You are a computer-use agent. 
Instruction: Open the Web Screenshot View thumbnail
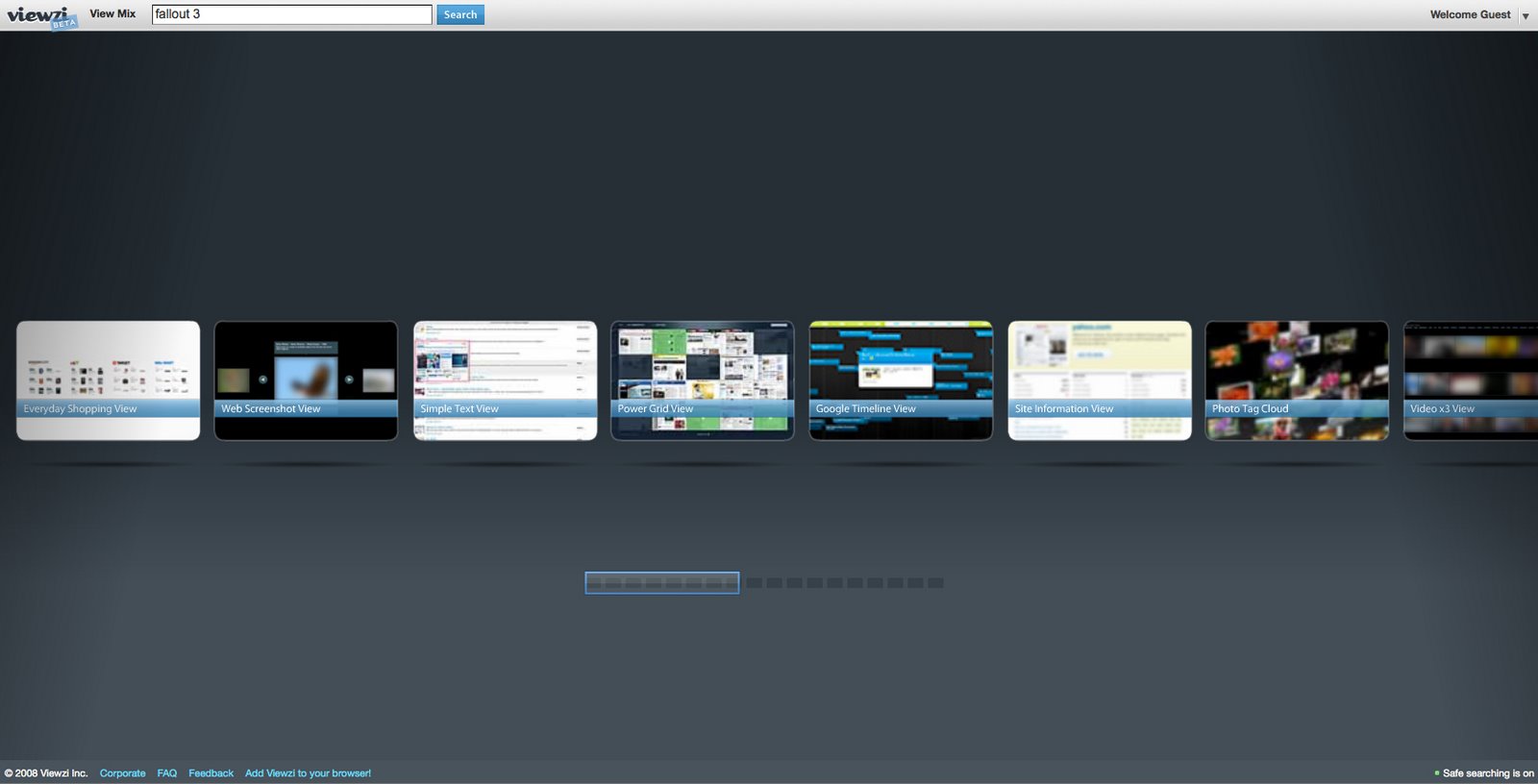click(x=306, y=380)
